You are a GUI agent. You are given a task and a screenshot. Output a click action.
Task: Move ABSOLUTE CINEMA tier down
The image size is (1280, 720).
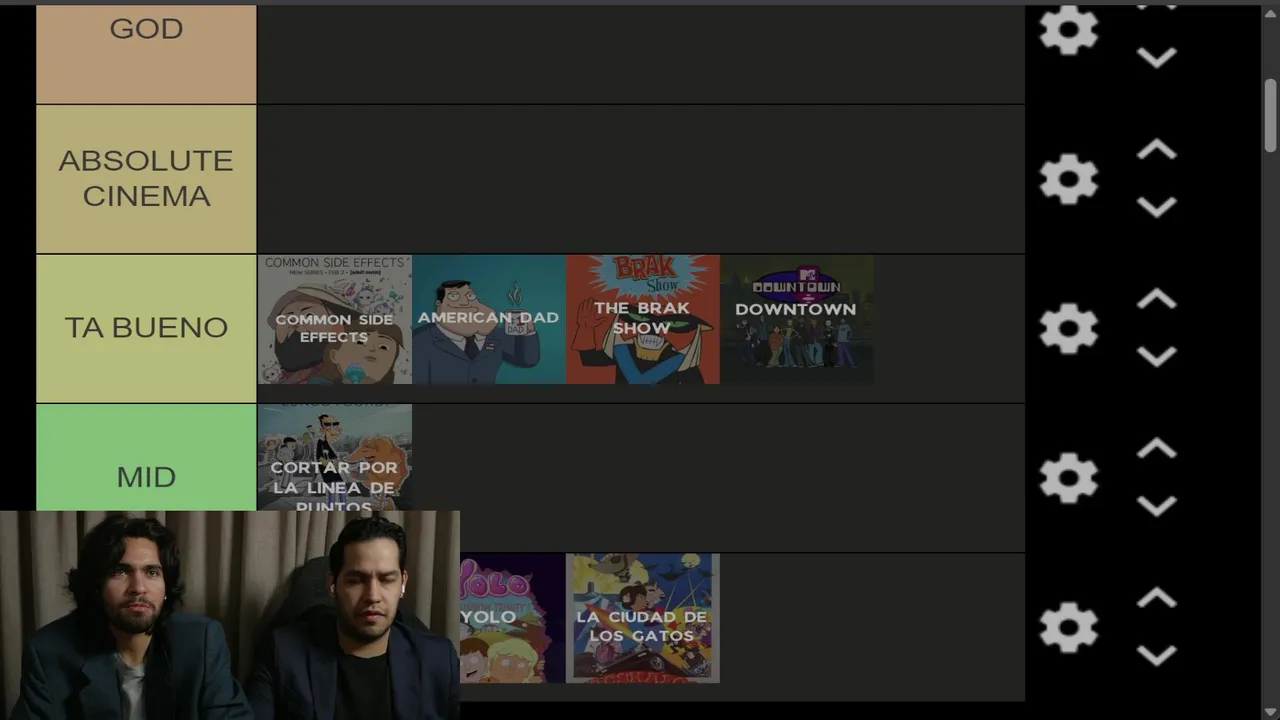(x=1157, y=207)
